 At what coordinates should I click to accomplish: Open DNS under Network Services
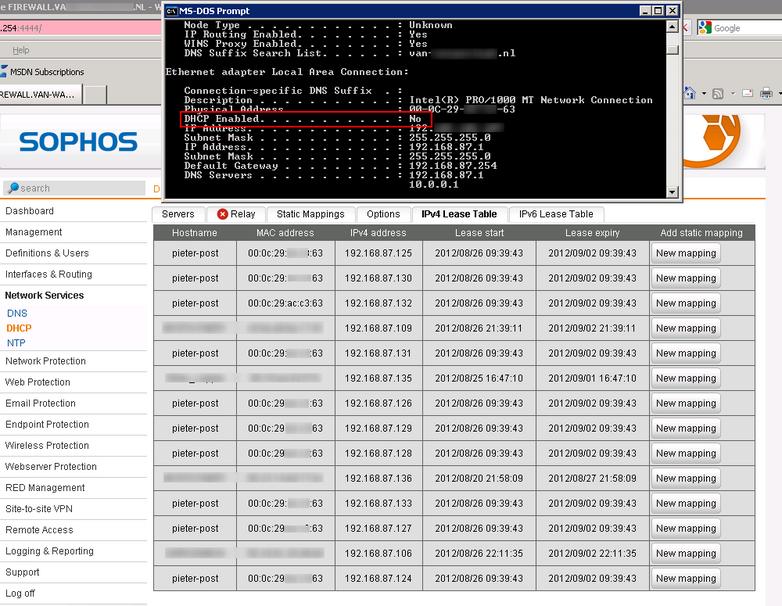coord(17,313)
